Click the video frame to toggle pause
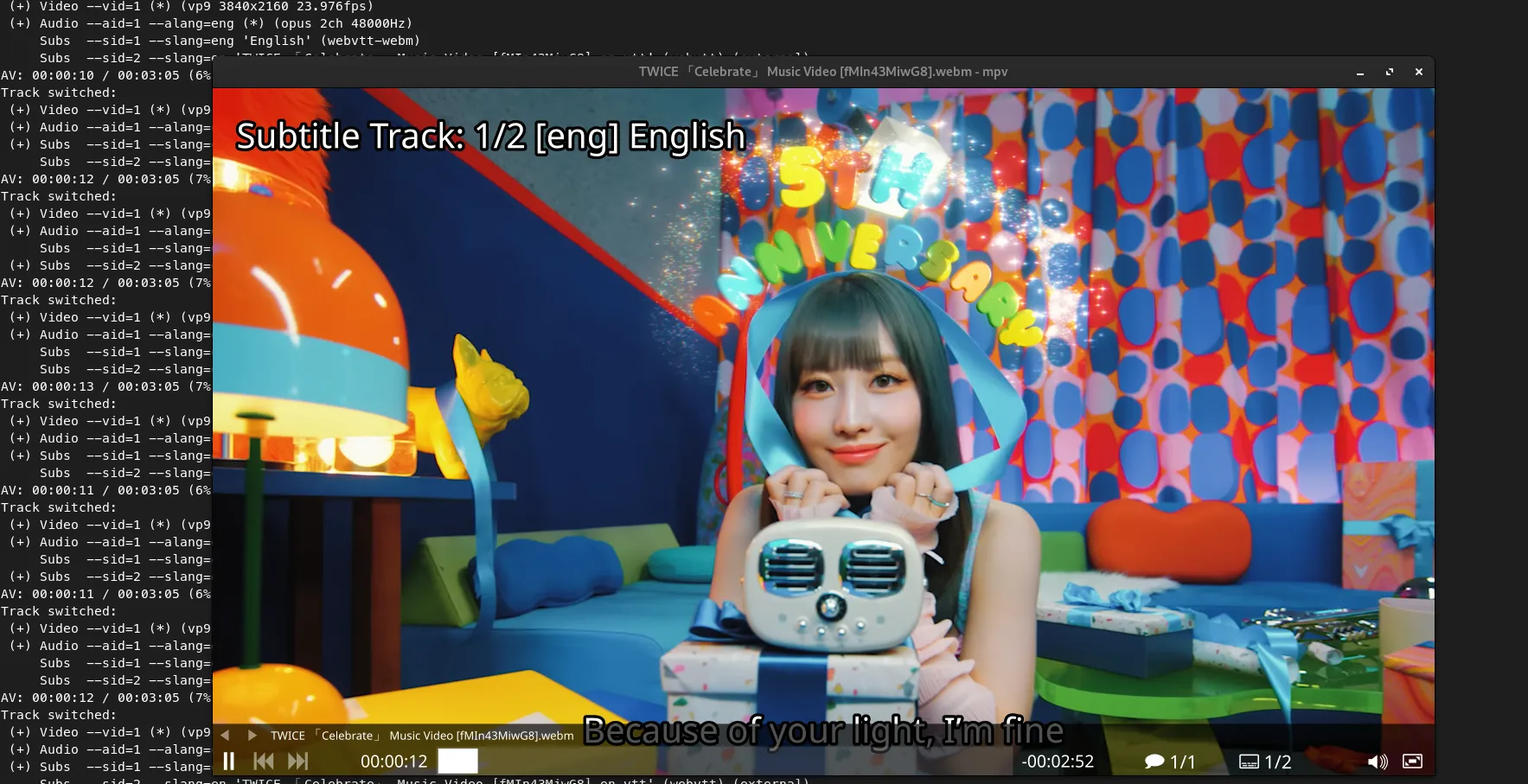Image resolution: width=1528 pixels, height=784 pixels. (822, 389)
